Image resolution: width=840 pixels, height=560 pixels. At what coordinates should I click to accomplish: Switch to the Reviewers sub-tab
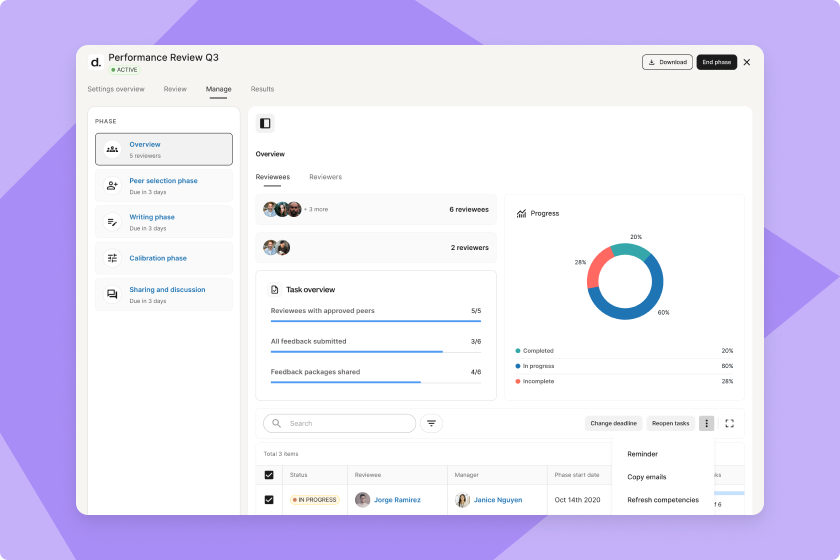[325, 177]
